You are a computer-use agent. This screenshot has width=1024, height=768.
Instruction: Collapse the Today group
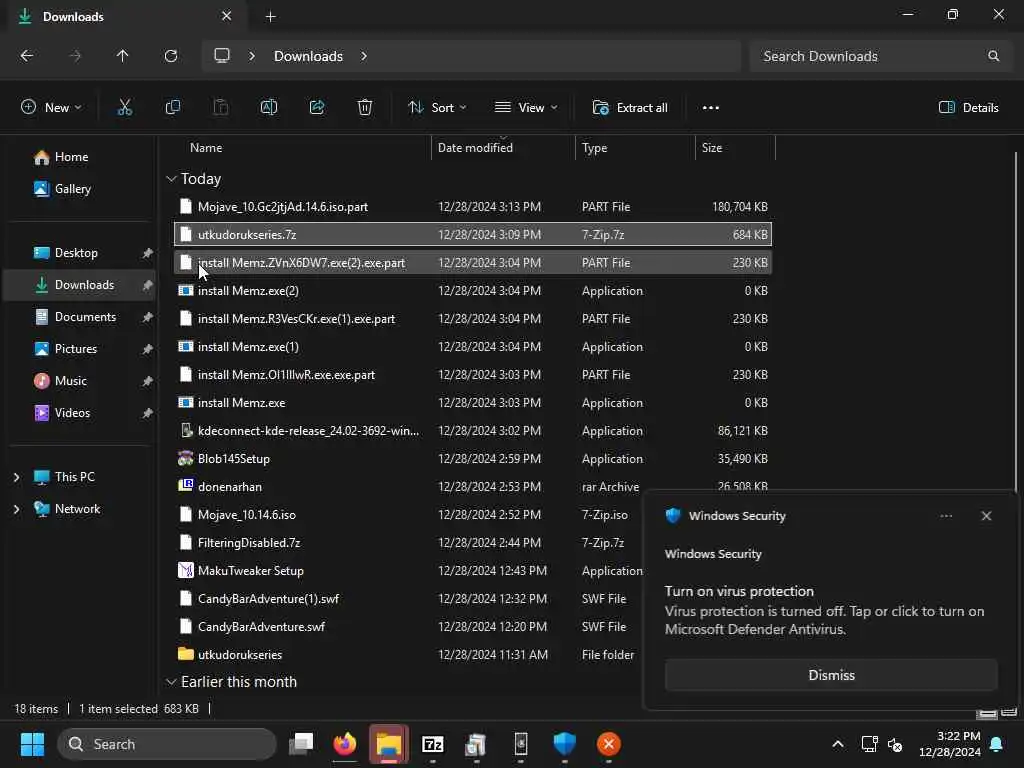171,178
